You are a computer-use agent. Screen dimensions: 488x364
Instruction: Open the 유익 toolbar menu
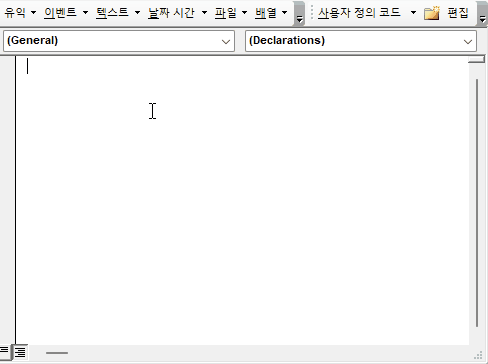tap(20, 13)
